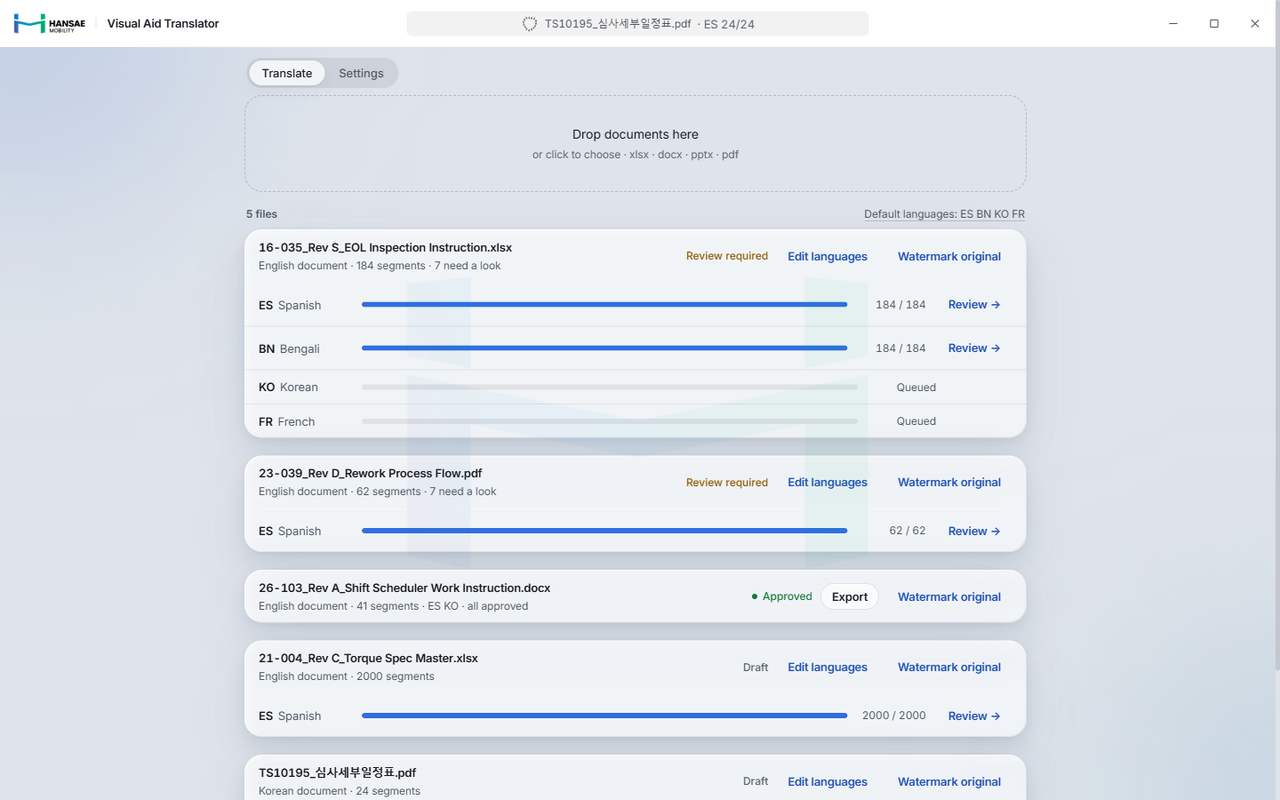This screenshot has width=1280, height=800.
Task: Maximize the Visual Aid Translator window
Action: [1214, 24]
